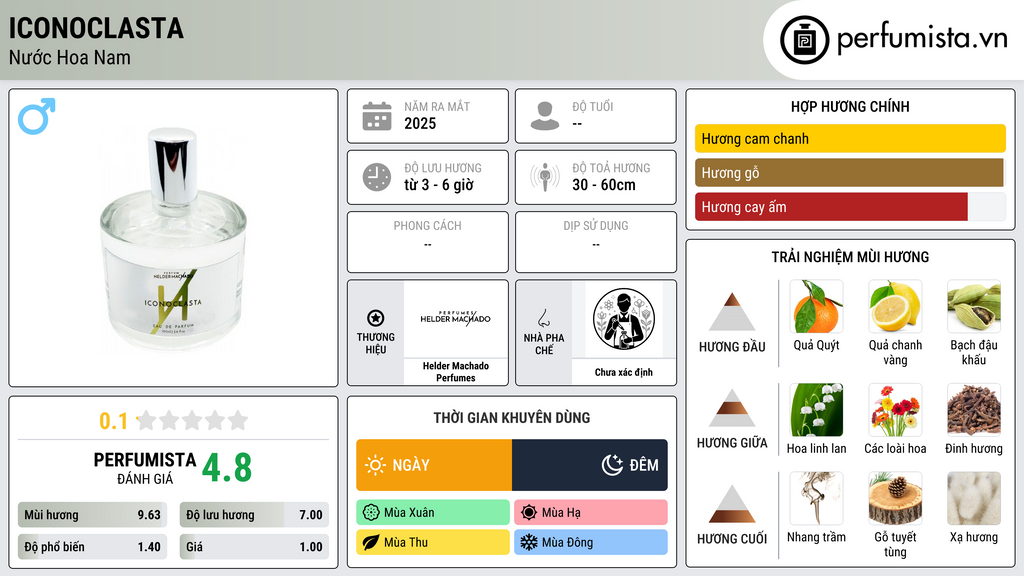Click the từ 3 - 6 giờ value

(x=439, y=185)
